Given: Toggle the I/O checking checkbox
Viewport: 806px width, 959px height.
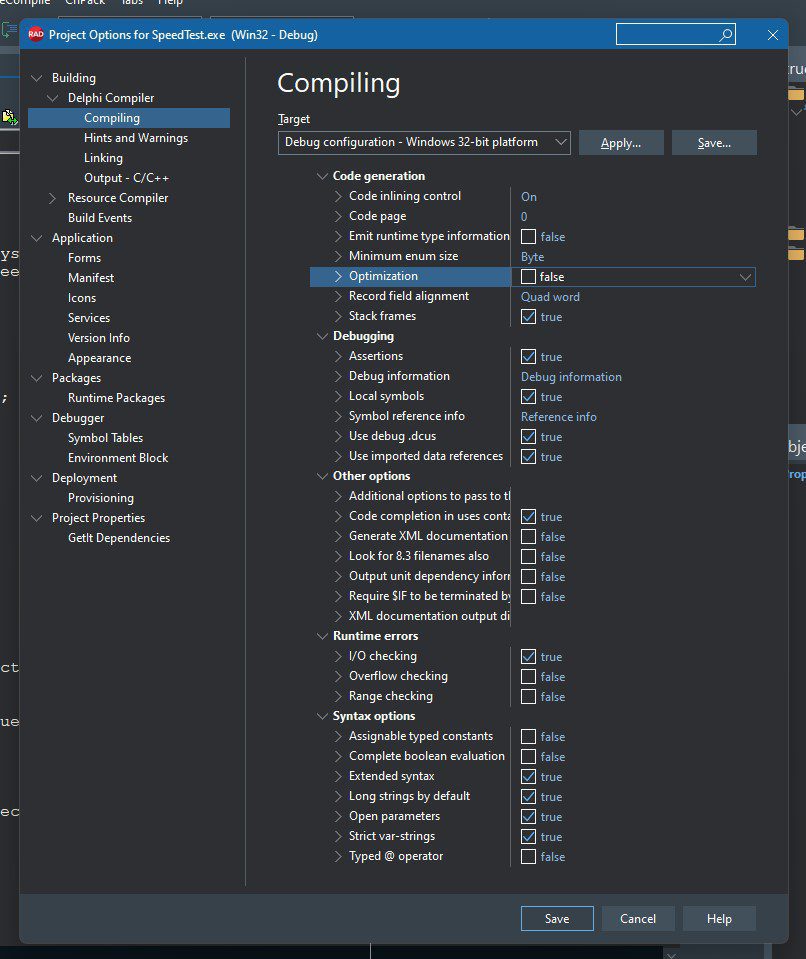Looking at the screenshot, I should point(528,657).
